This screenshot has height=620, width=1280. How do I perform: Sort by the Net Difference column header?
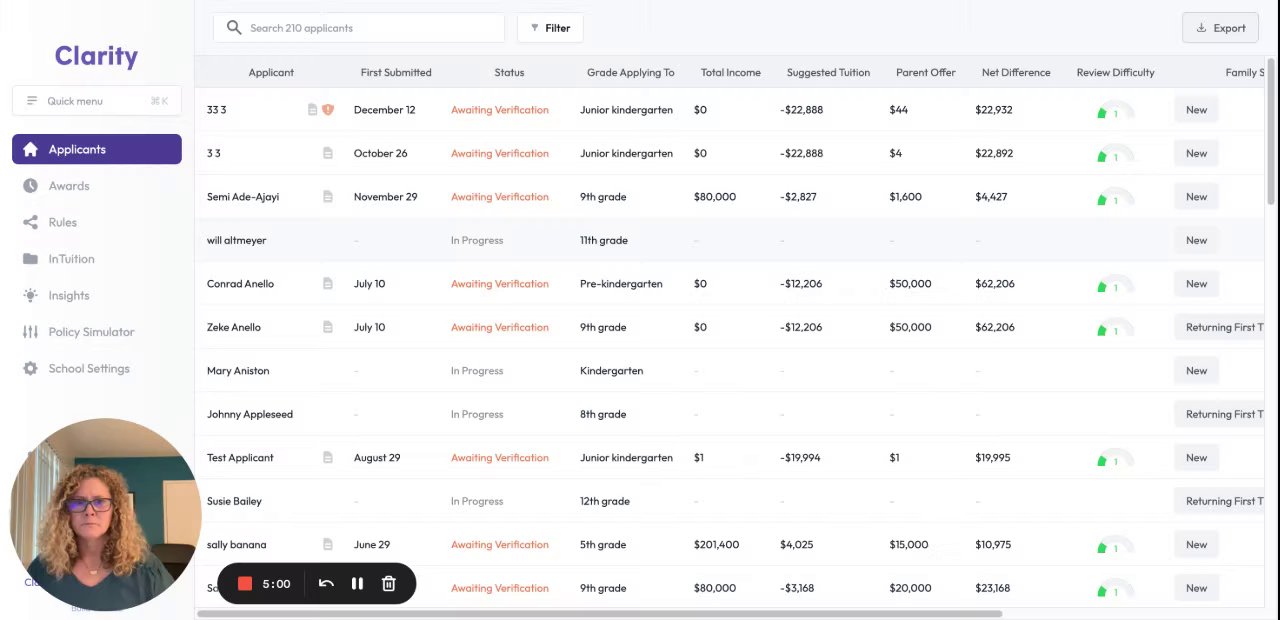point(1016,73)
